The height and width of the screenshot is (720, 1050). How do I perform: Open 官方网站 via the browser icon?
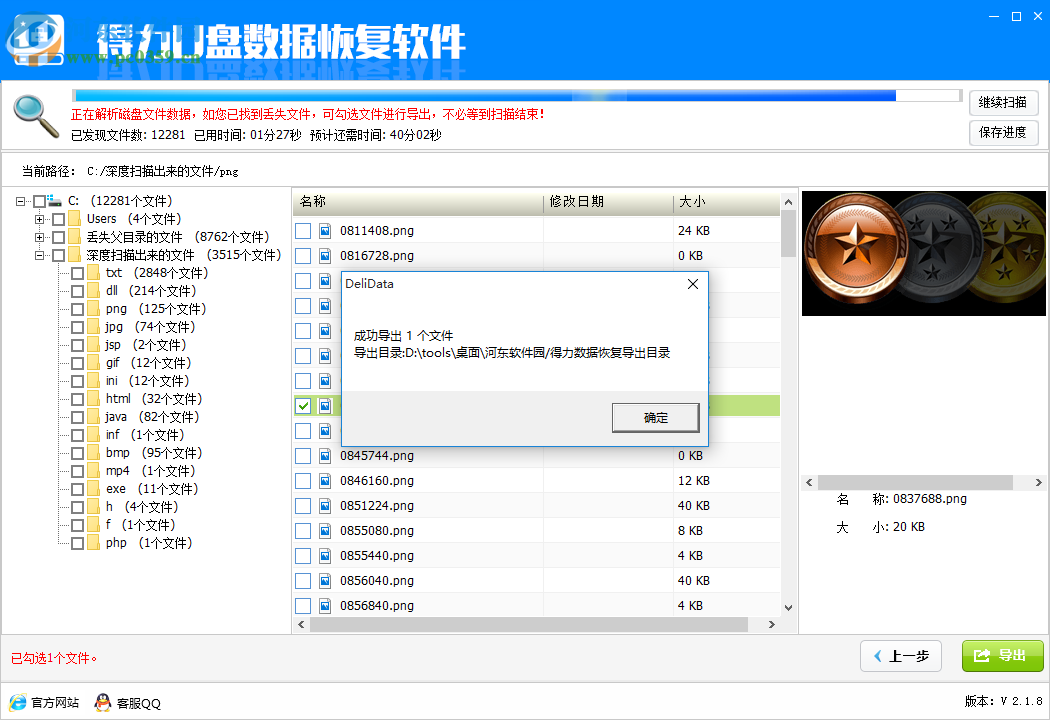(x=17, y=703)
